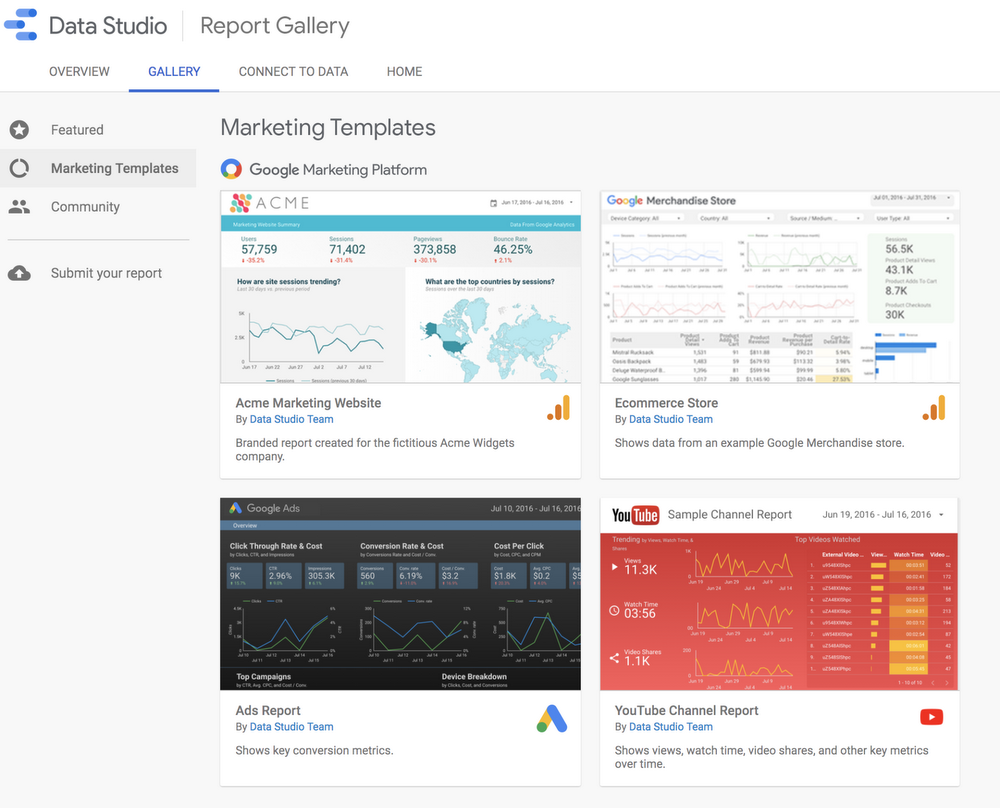Click the Users 57,759 metric in Acme preview

(259, 249)
